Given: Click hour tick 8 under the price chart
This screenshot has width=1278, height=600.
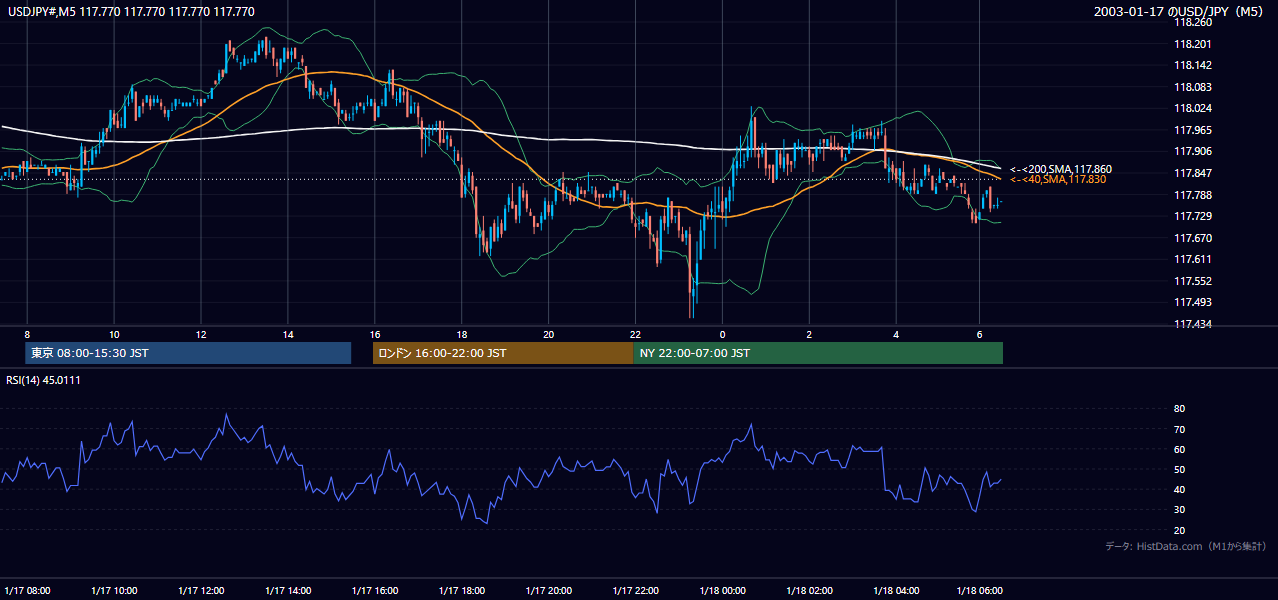Looking at the screenshot, I should click(x=27, y=334).
